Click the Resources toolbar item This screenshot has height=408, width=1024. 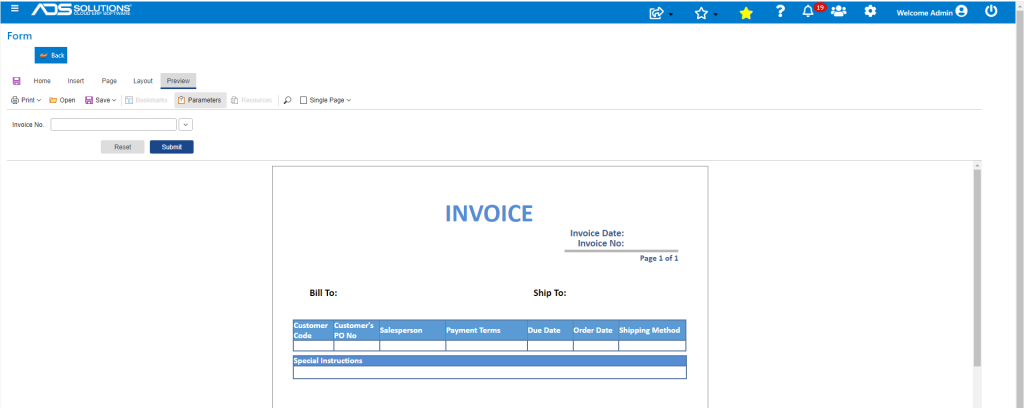[x=251, y=101]
